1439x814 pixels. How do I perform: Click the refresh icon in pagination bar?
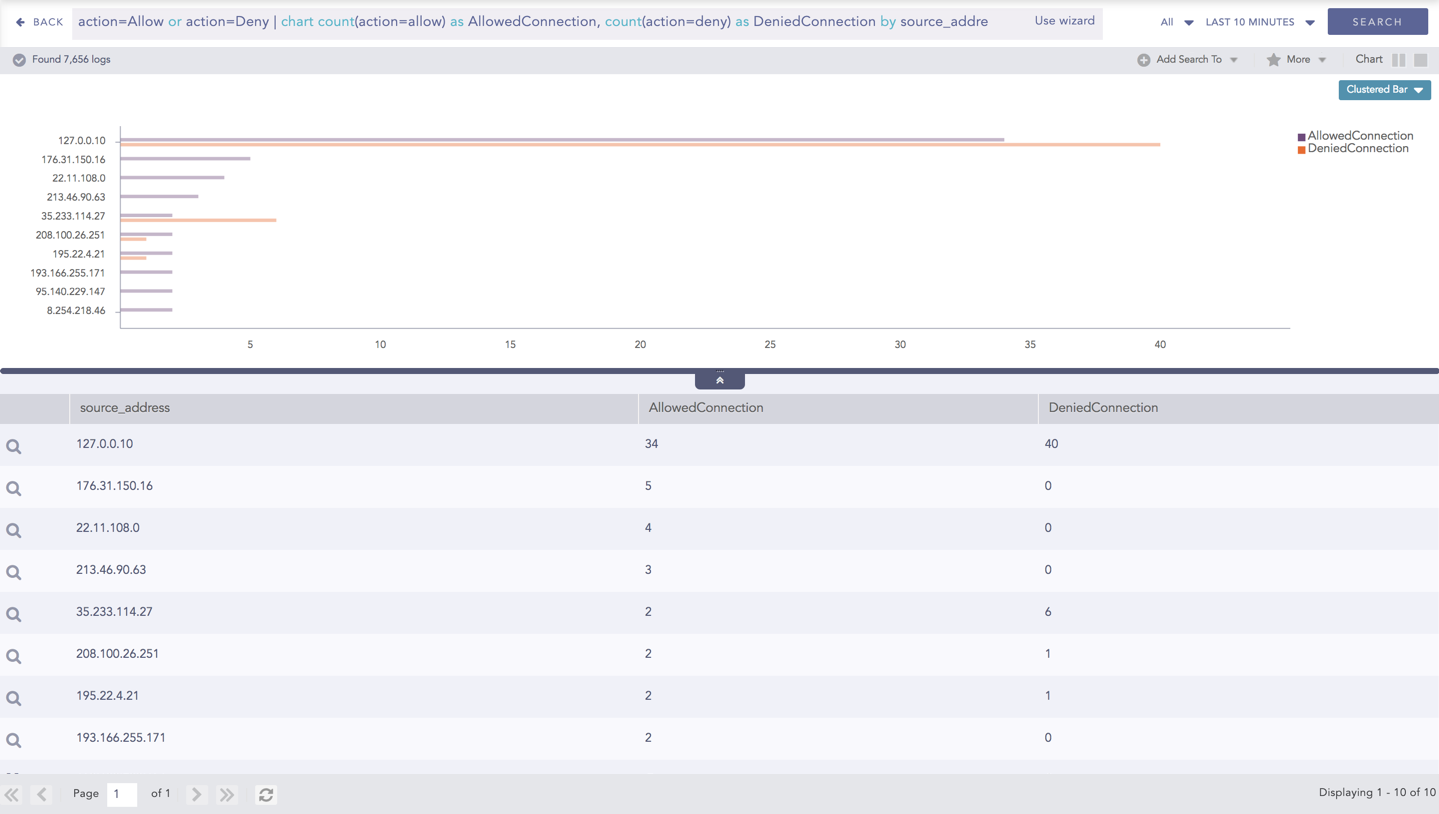[266, 795]
